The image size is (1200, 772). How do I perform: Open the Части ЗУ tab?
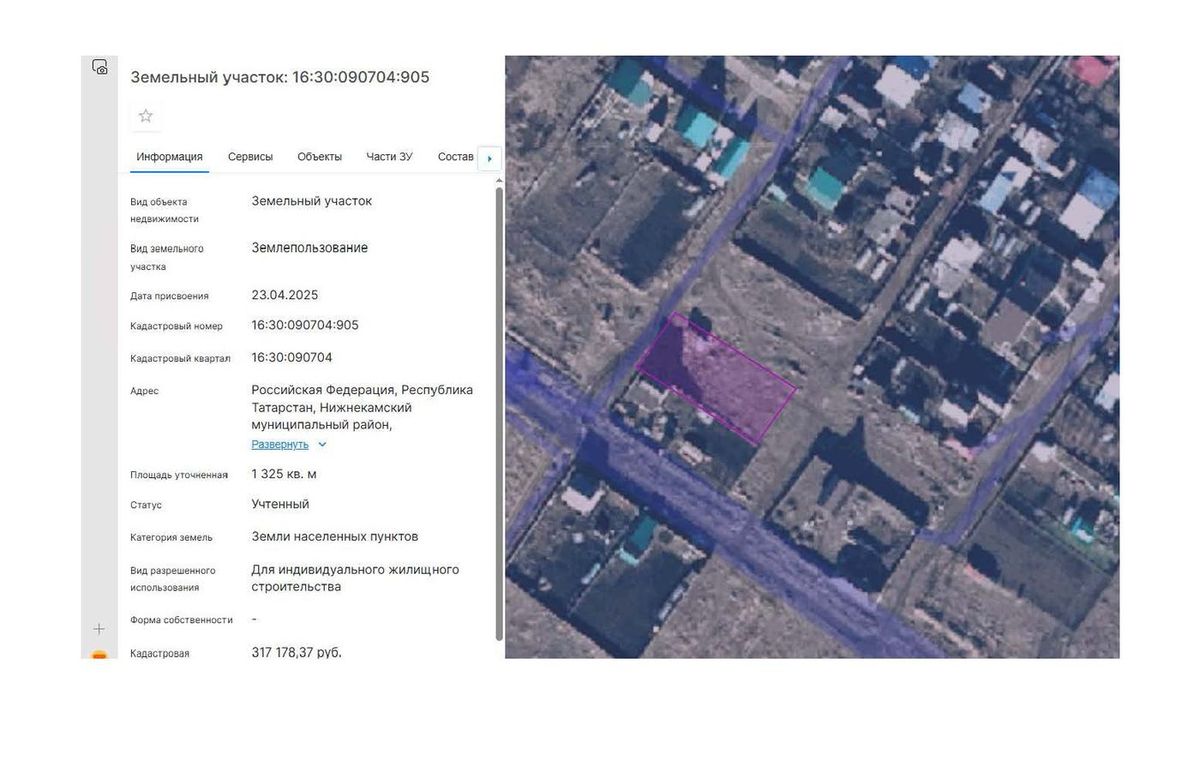pyautogui.click(x=389, y=157)
